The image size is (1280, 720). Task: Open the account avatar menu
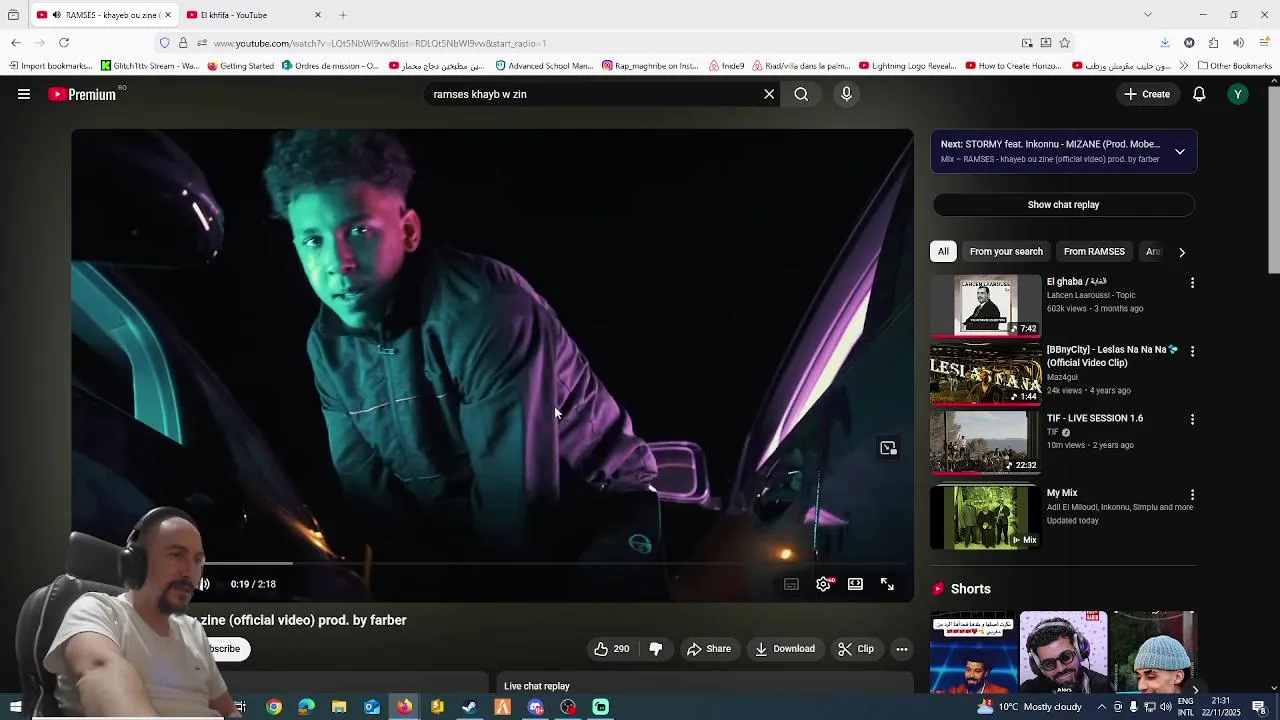(x=1238, y=94)
